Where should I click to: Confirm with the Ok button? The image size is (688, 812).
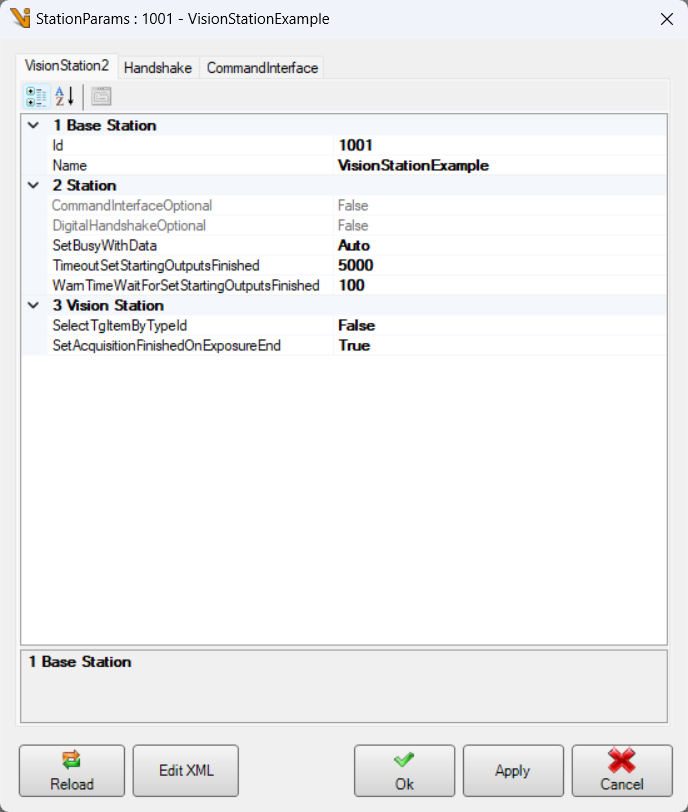coord(404,771)
